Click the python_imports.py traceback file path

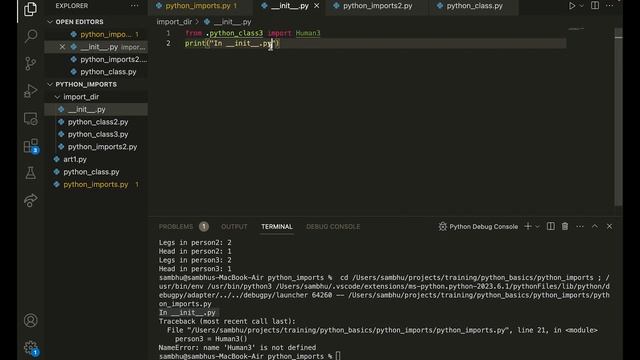click(349, 330)
